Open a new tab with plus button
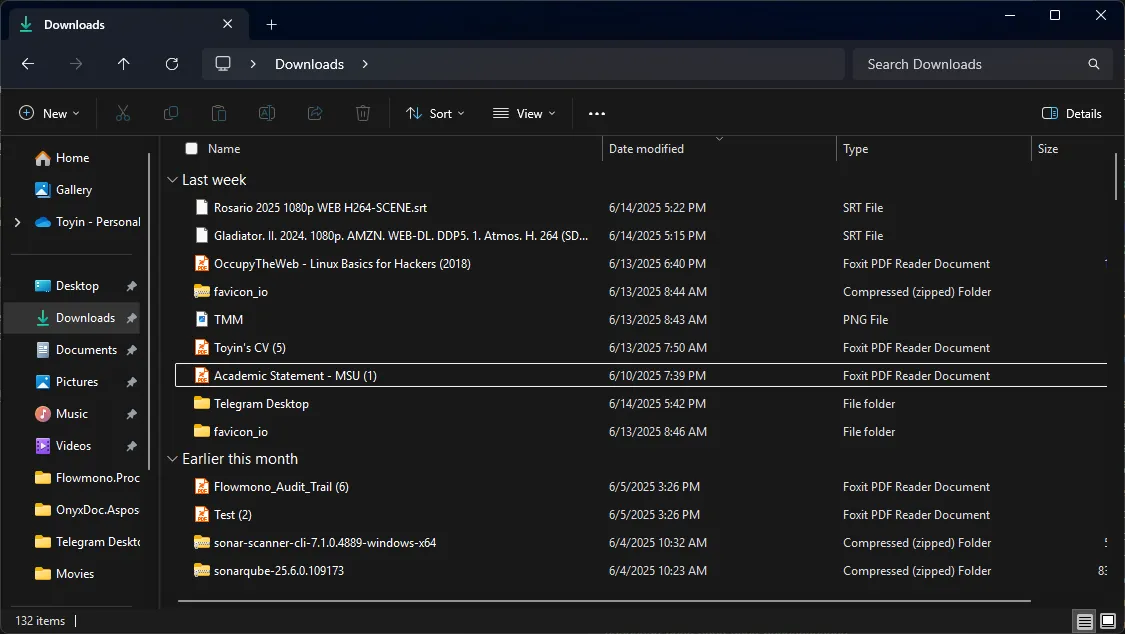Image resolution: width=1125 pixels, height=634 pixels. 271,24
